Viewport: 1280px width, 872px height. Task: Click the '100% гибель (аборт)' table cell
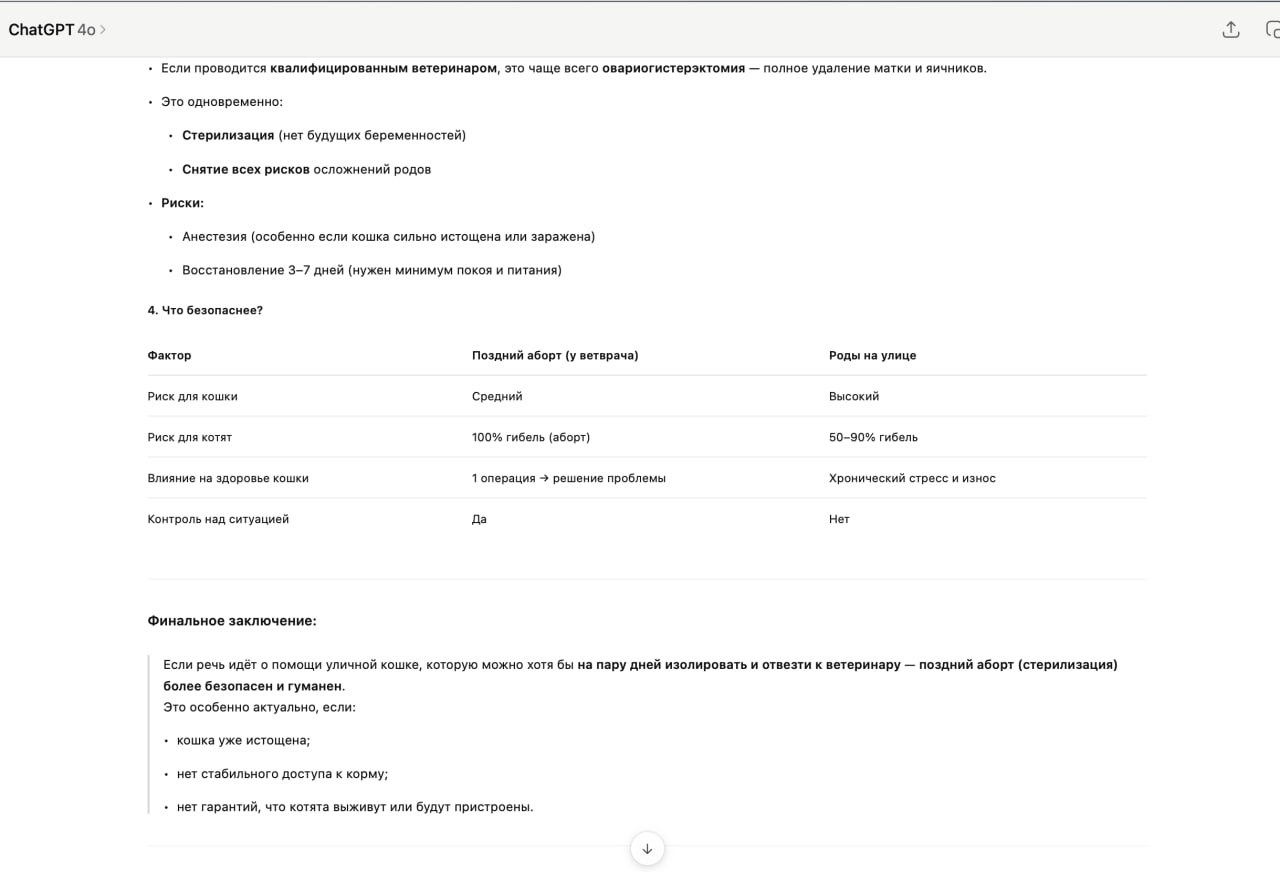pyautogui.click(x=531, y=437)
